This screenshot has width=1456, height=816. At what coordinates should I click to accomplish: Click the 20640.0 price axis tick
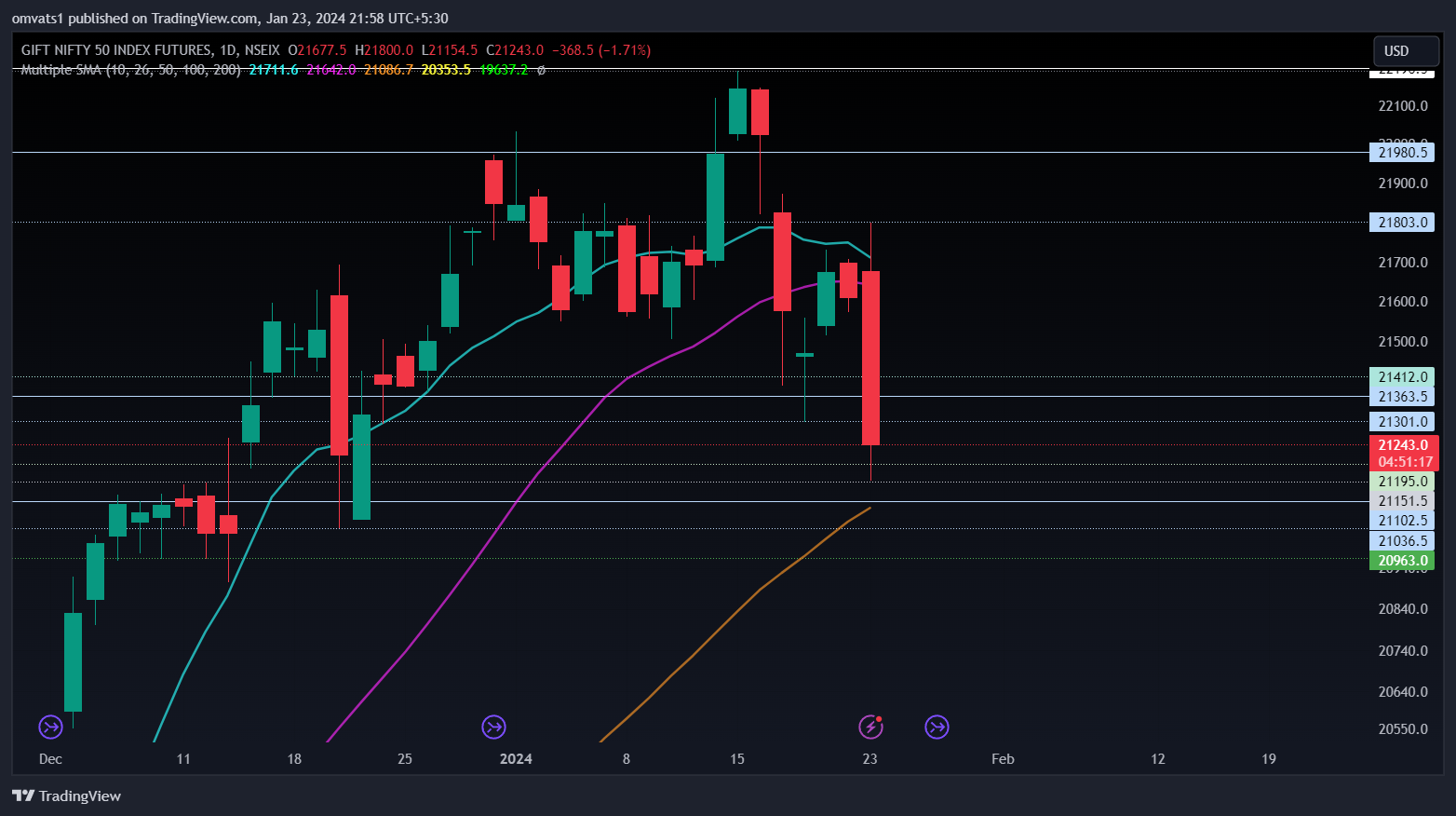point(1402,692)
